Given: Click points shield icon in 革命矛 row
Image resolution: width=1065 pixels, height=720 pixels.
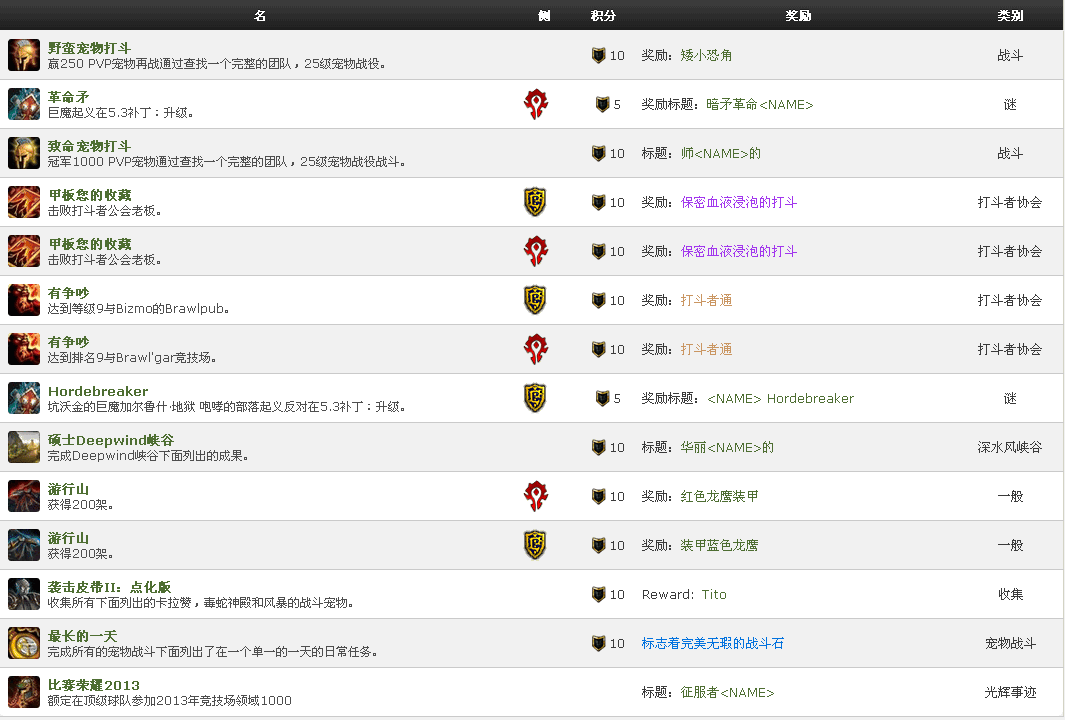Looking at the screenshot, I should [x=602, y=104].
